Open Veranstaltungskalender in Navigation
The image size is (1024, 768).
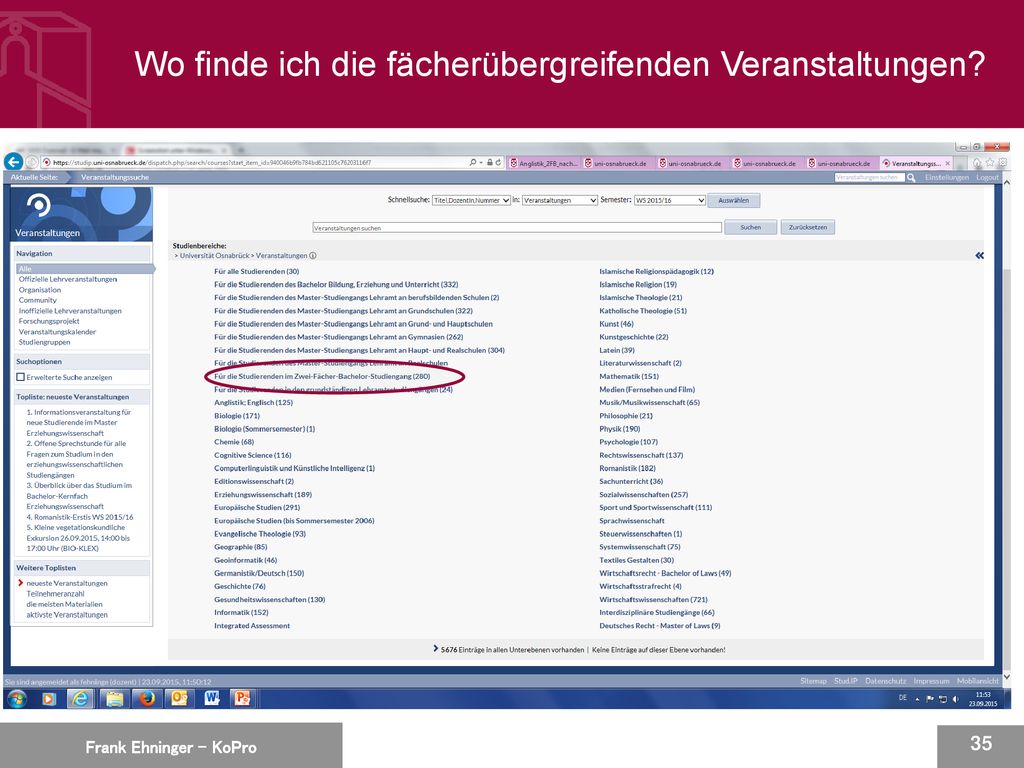click(x=57, y=332)
